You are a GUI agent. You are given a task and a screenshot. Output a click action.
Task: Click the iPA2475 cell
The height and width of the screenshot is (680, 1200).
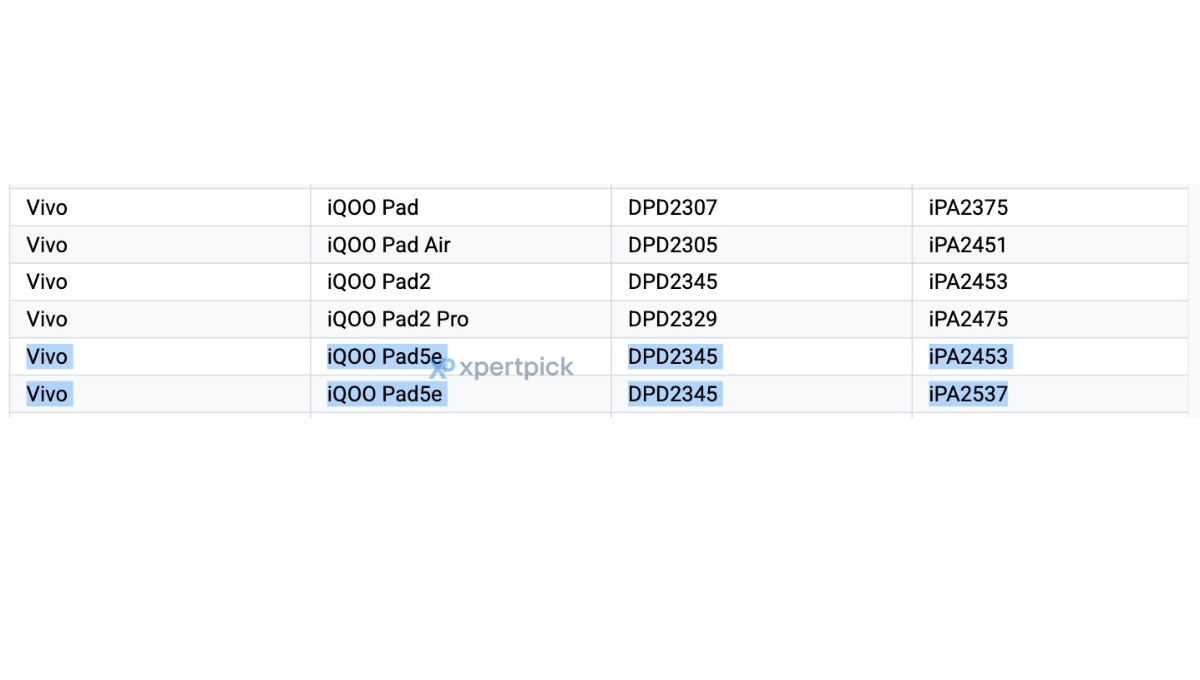(1050, 320)
